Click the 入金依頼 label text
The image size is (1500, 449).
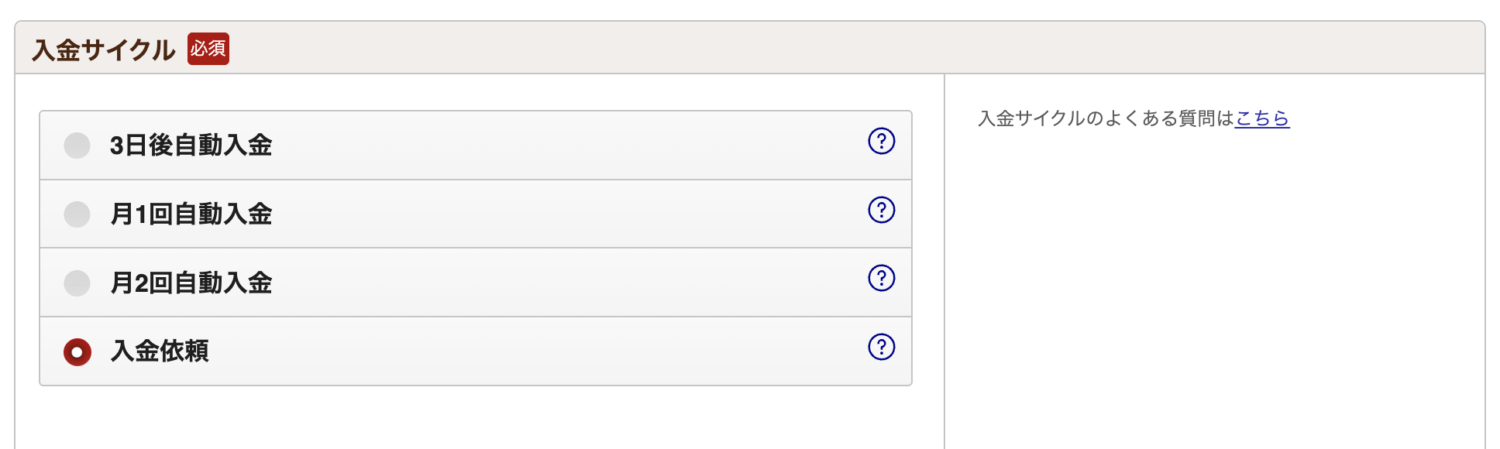tap(160, 351)
